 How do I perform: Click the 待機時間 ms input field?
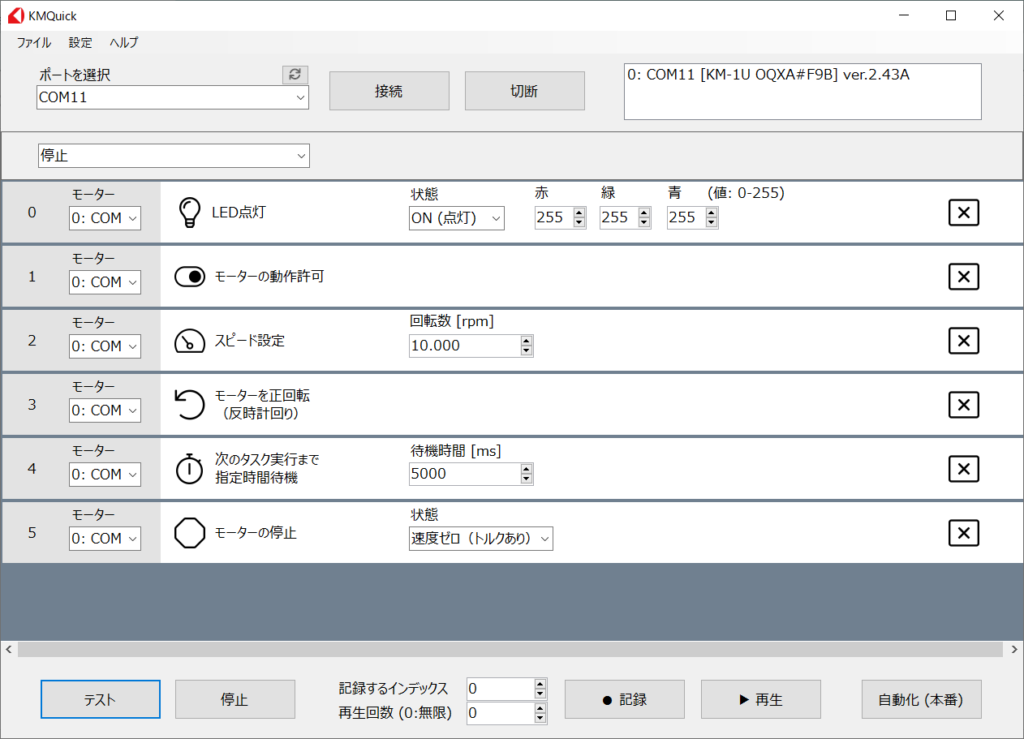point(464,473)
